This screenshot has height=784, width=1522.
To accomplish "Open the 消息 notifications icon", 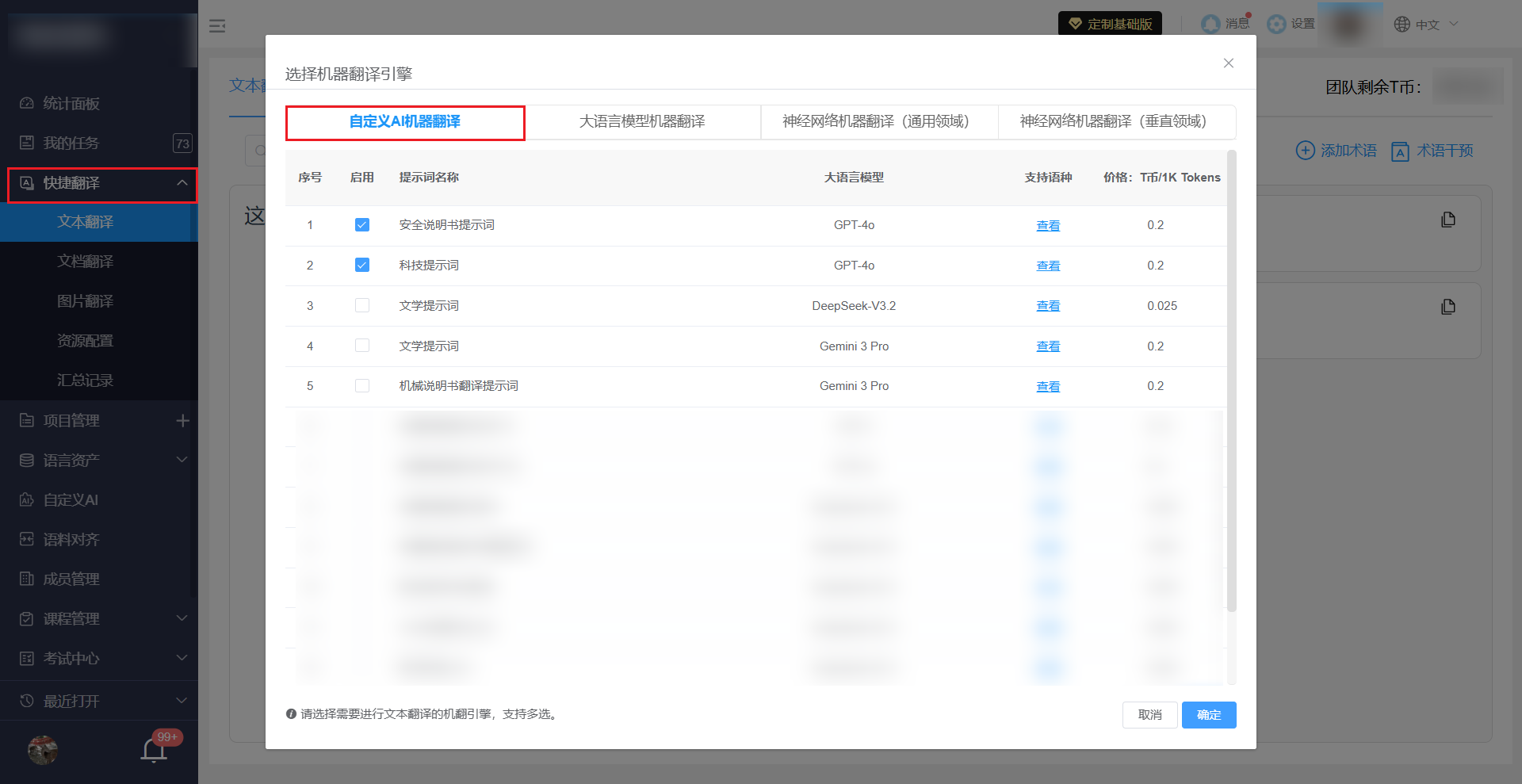I will 1210,24.
